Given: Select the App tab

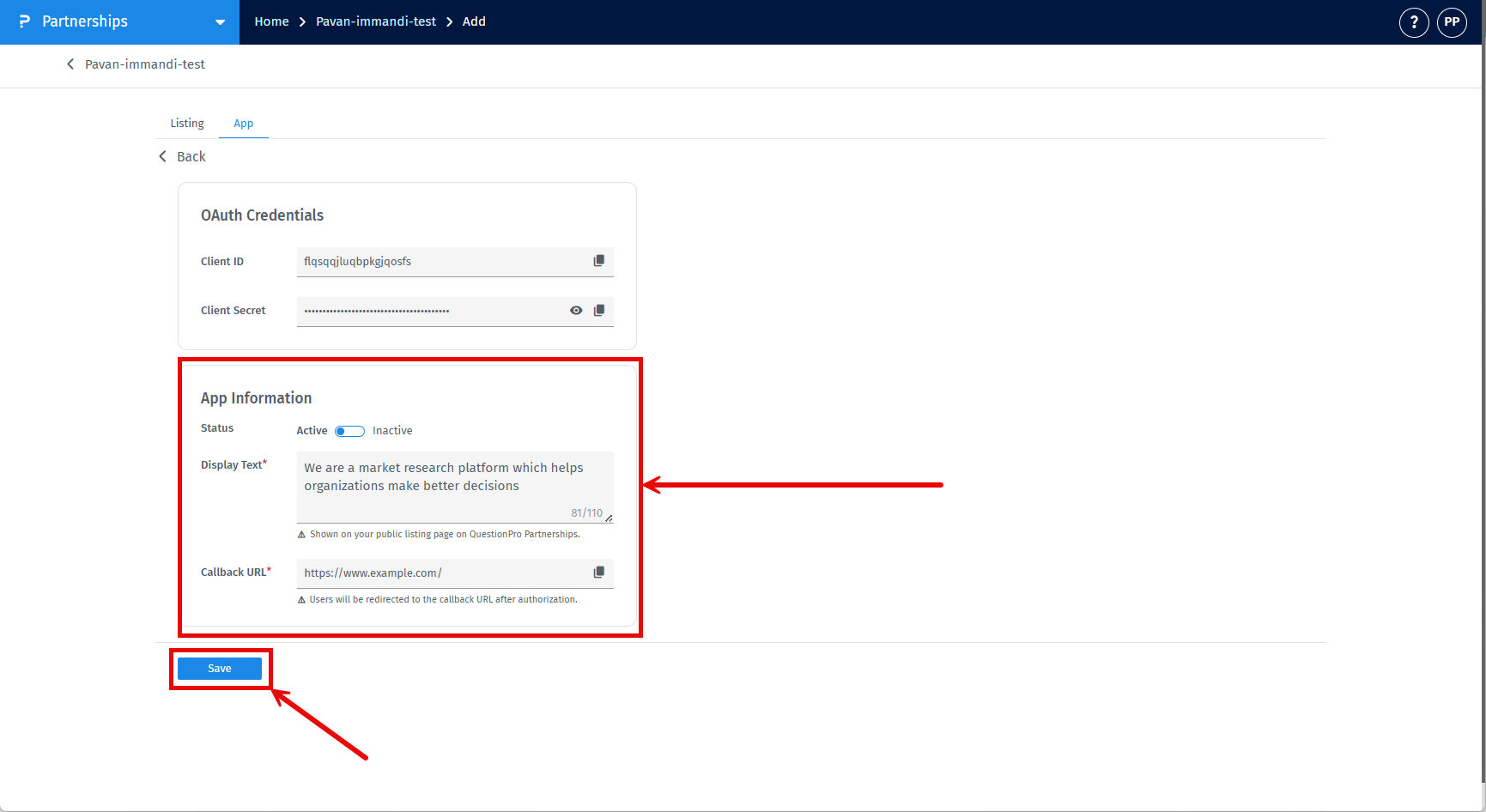Looking at the screenshot, I should [x=244, y=124].
